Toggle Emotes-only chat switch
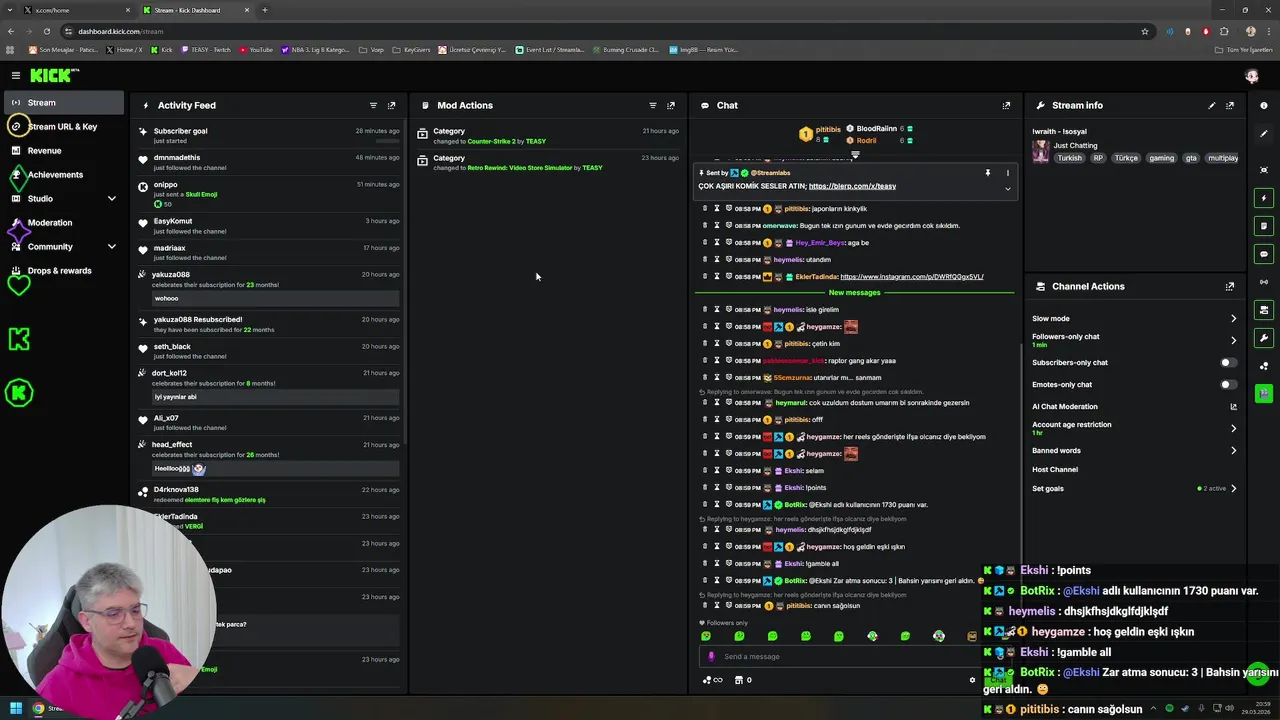 click(x=1228, y=385)
